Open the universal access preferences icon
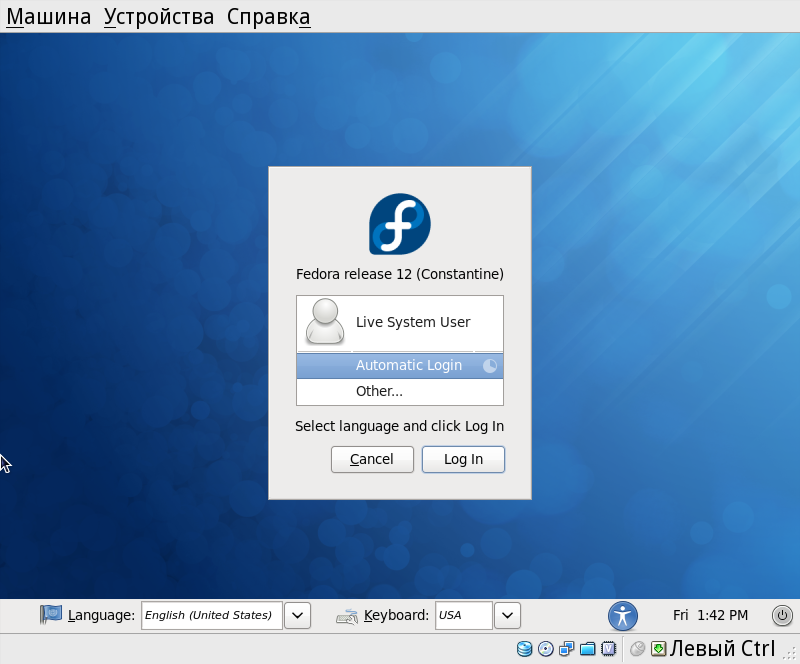The image size is (800, 664). click(x=622, y=616)
